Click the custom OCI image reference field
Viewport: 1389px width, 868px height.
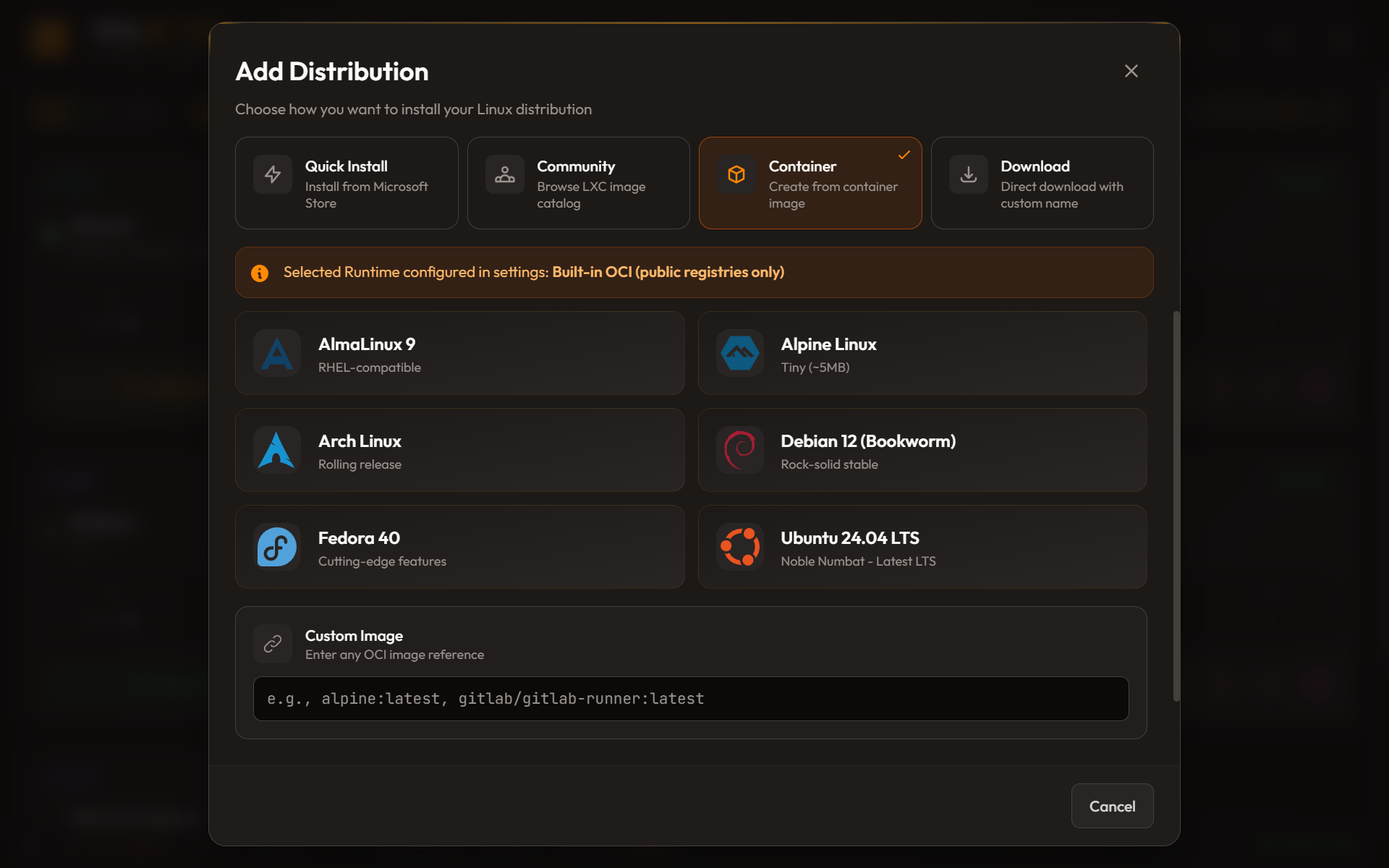pyautogui.click(x=691, y=699)
